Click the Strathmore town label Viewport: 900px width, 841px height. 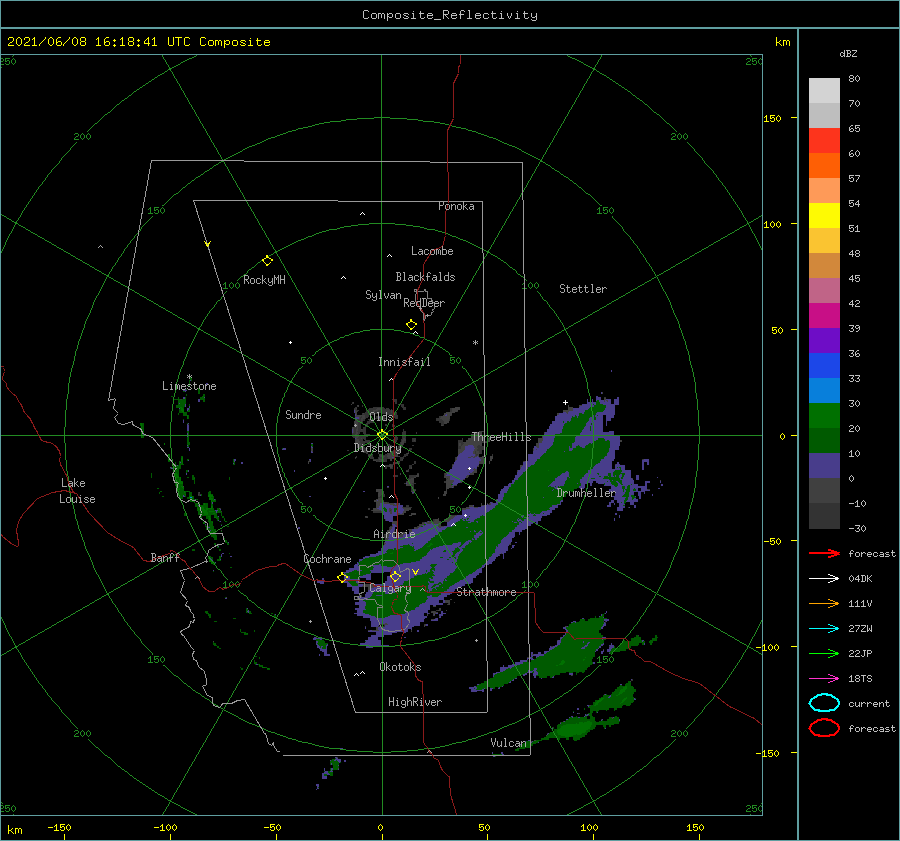click(x=486, y=592)
